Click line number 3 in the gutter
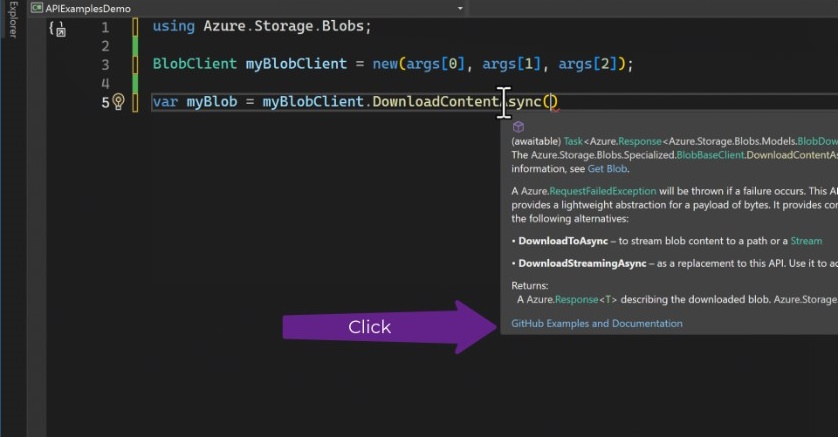Image resolution: width=838 pixels, height=437 pixels. (x=105, y=65)
